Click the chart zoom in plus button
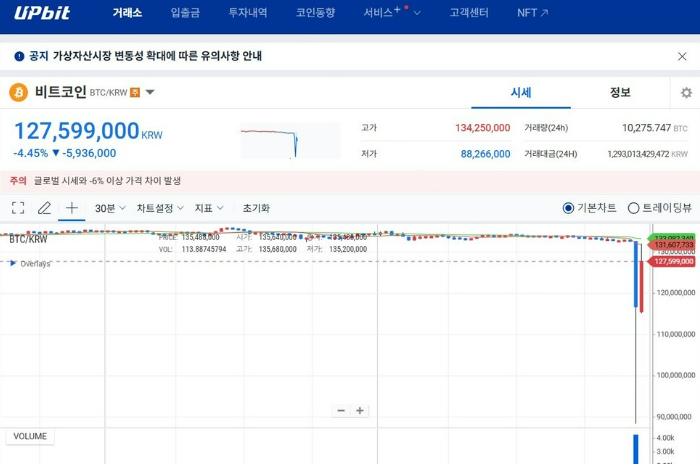The image size is (700, 464). (360, 410)
